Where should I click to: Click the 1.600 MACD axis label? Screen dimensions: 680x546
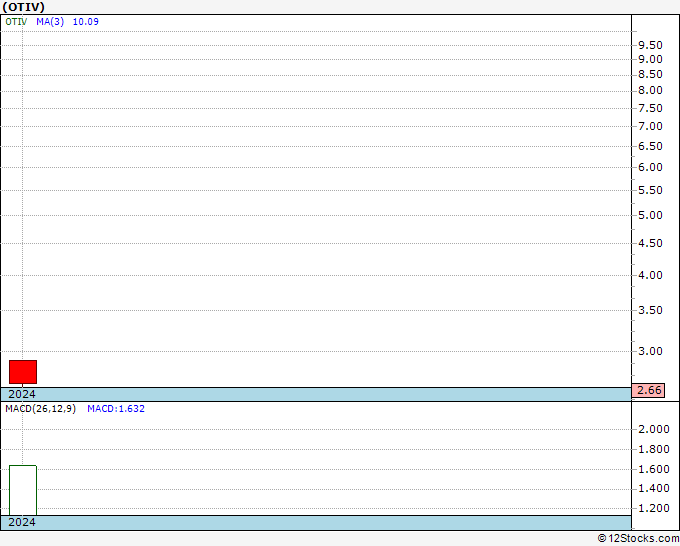point(654,469)
